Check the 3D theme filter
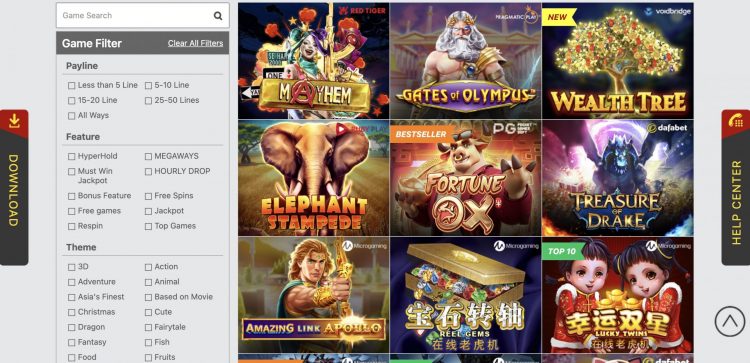The image size is (750, 363). [x=72, y=267]
